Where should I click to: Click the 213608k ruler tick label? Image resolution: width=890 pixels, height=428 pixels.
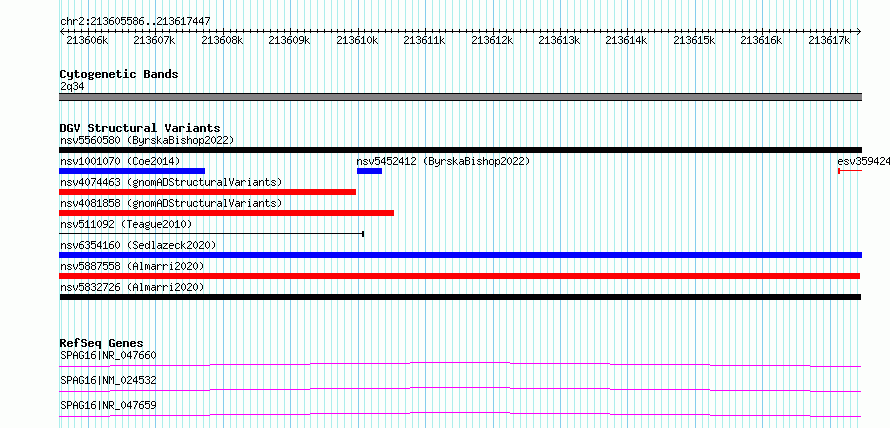pos(222,40)
